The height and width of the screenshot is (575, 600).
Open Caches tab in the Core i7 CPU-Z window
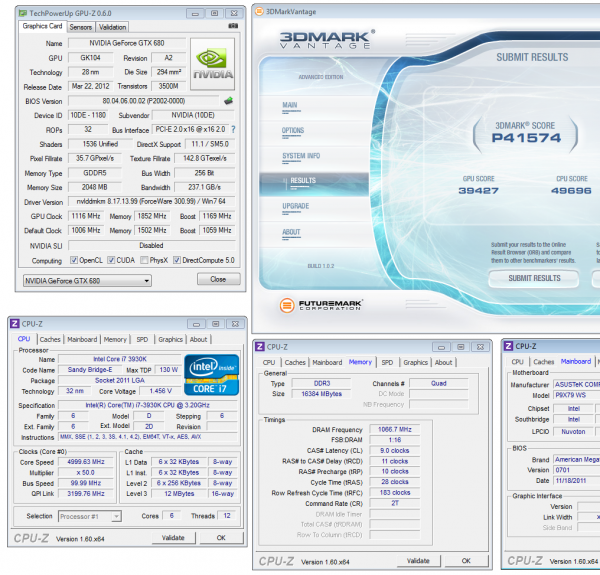click(50, 339)
